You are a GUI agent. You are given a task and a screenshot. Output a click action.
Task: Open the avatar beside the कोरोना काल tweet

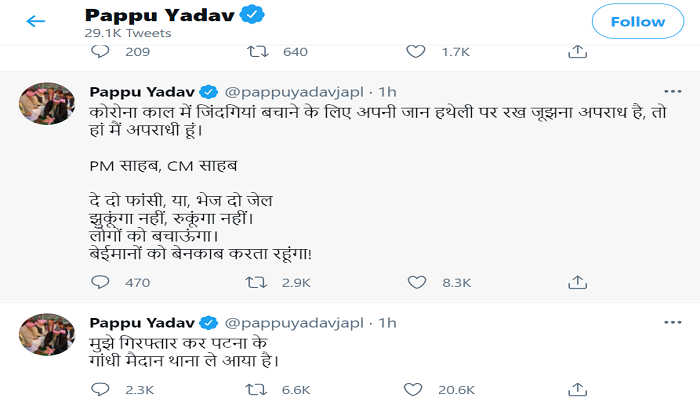46,101
